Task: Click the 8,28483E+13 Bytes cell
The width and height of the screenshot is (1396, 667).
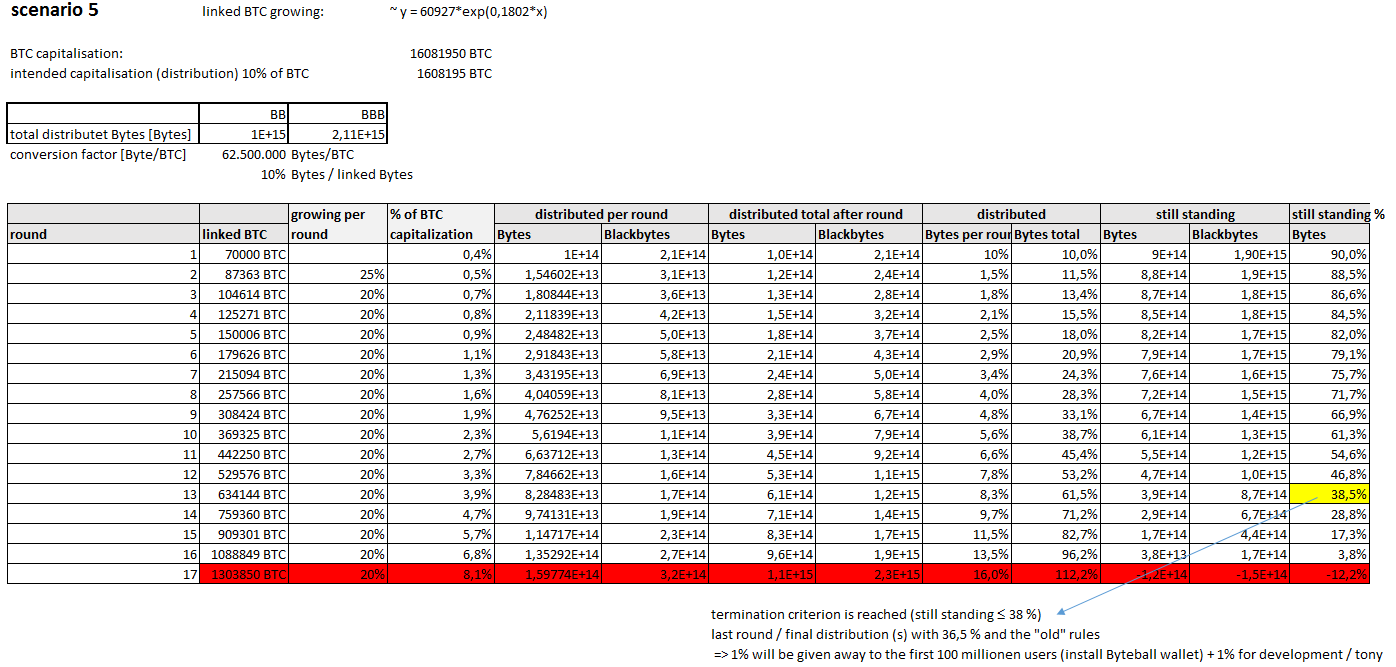Action: pos(548,494)
